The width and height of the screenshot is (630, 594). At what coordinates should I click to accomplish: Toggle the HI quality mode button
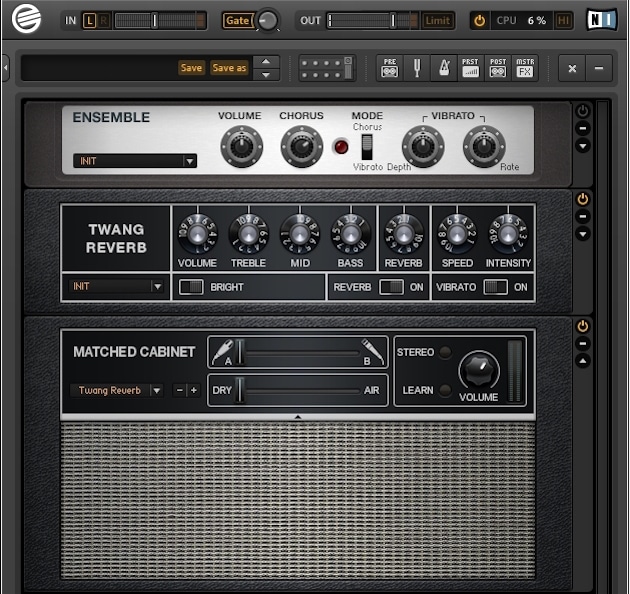point(563,20)
